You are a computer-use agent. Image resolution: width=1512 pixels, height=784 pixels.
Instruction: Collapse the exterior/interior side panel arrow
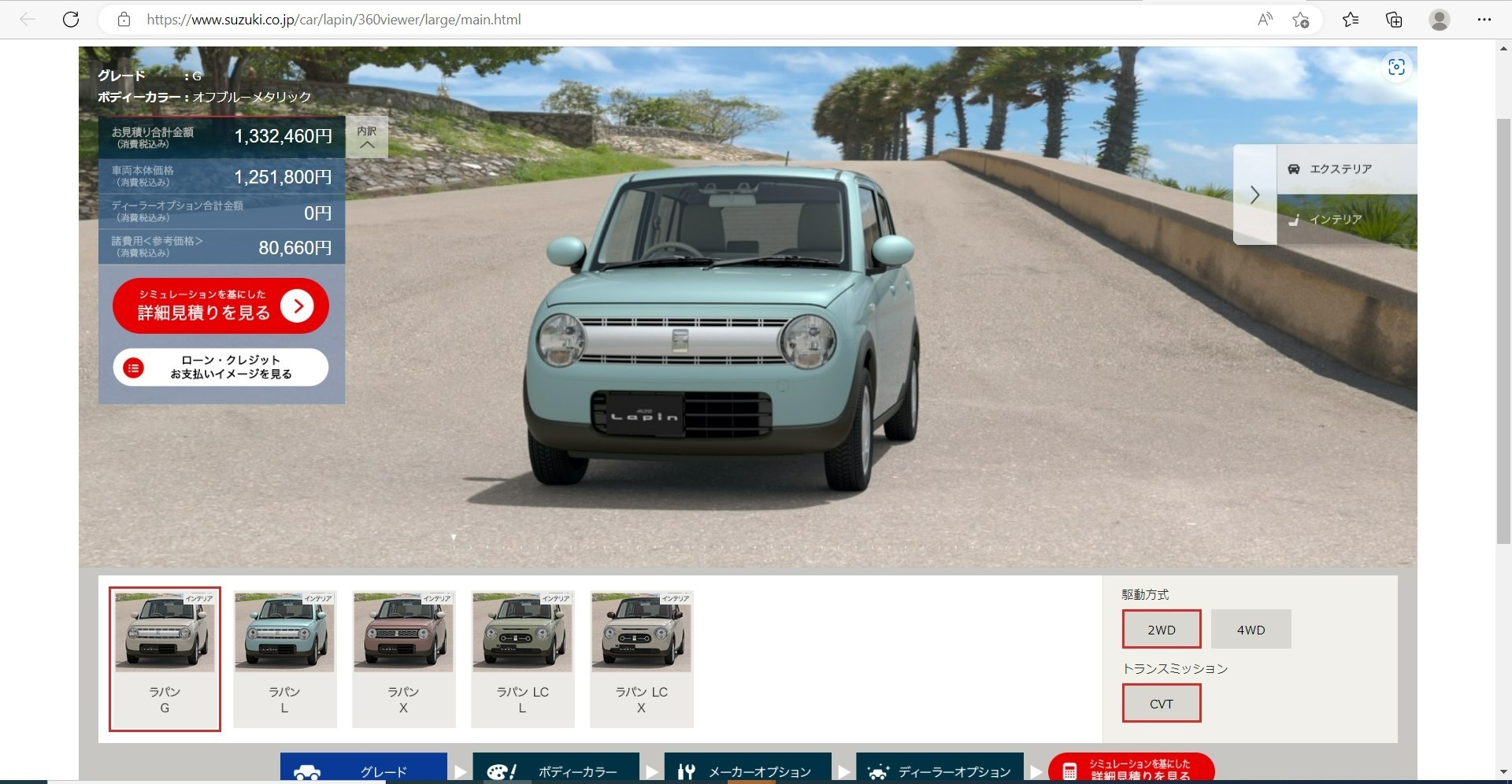[1254, 194]
